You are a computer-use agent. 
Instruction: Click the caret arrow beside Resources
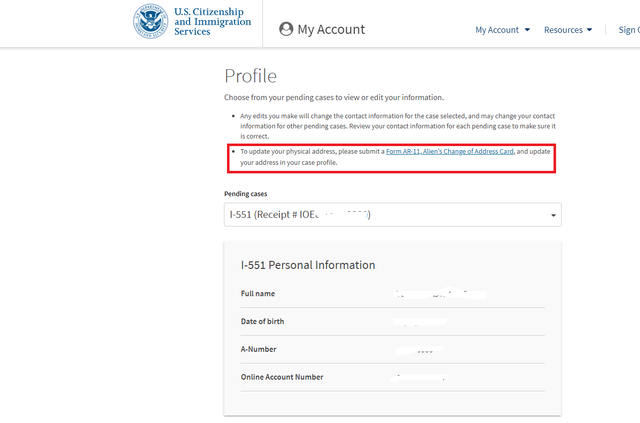589,30
